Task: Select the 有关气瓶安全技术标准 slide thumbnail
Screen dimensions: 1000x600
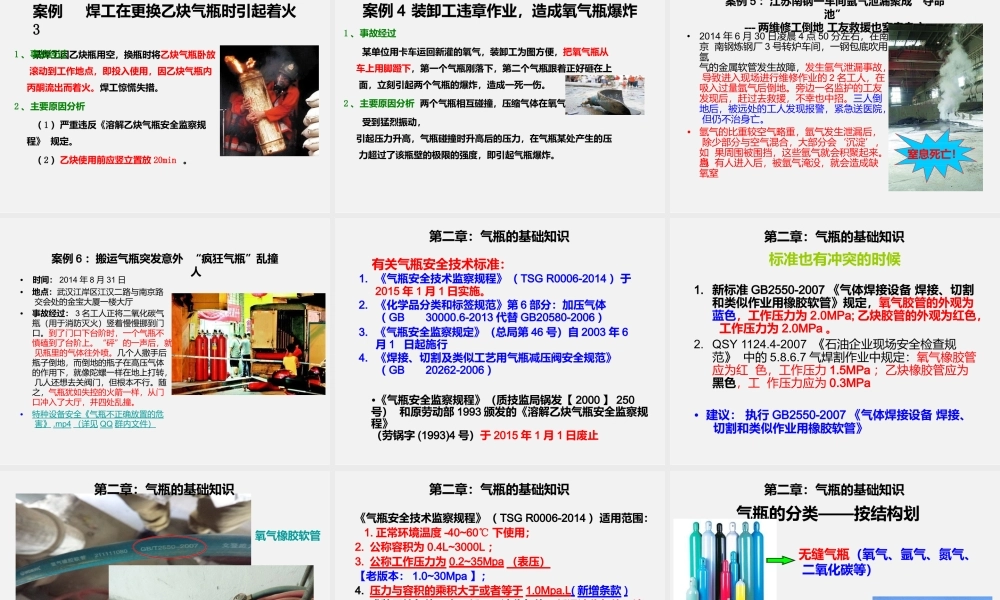Action: click(499, 342)
